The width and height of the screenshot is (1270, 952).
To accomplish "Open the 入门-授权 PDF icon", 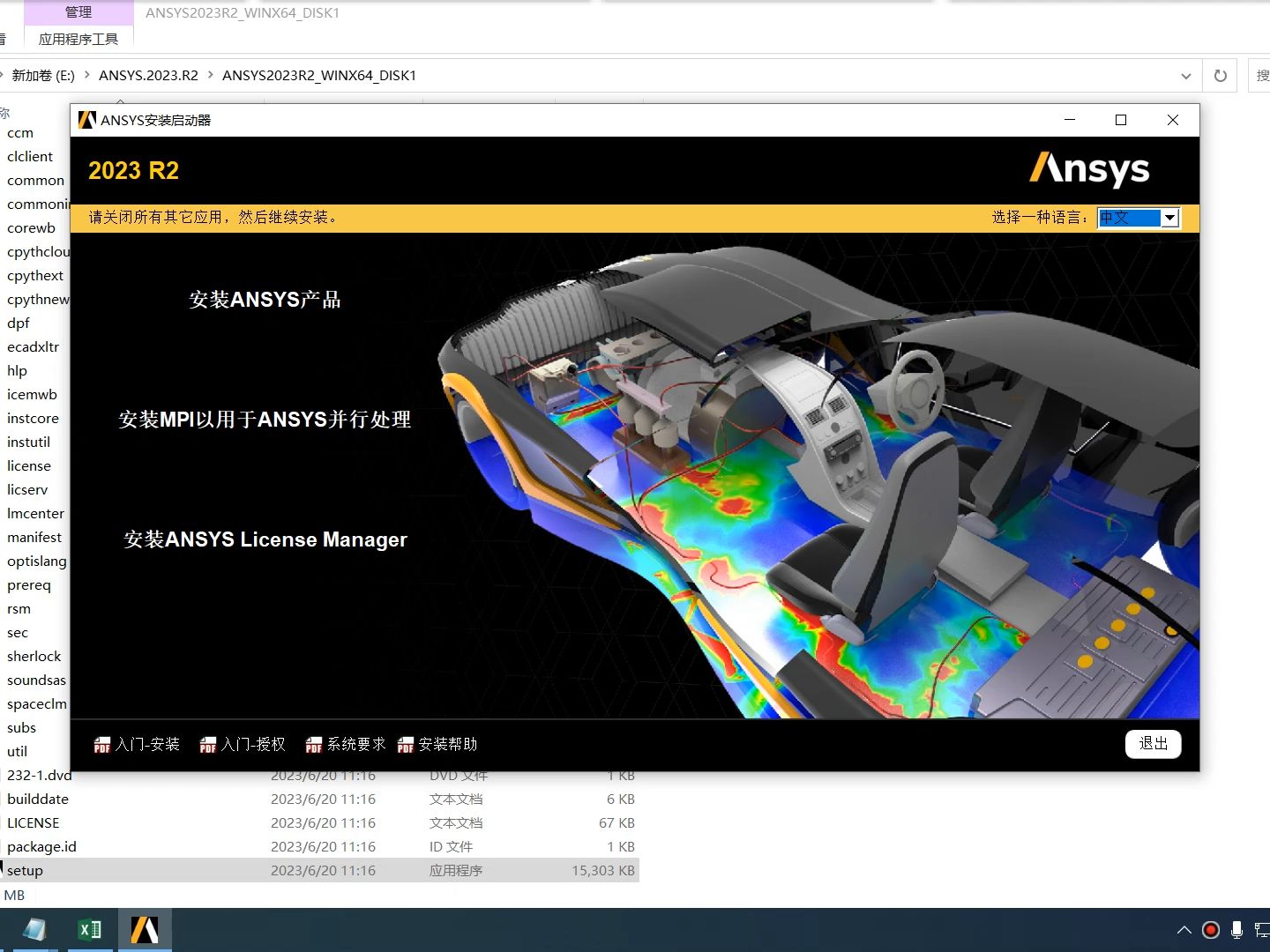I will (x=208, y=745).
